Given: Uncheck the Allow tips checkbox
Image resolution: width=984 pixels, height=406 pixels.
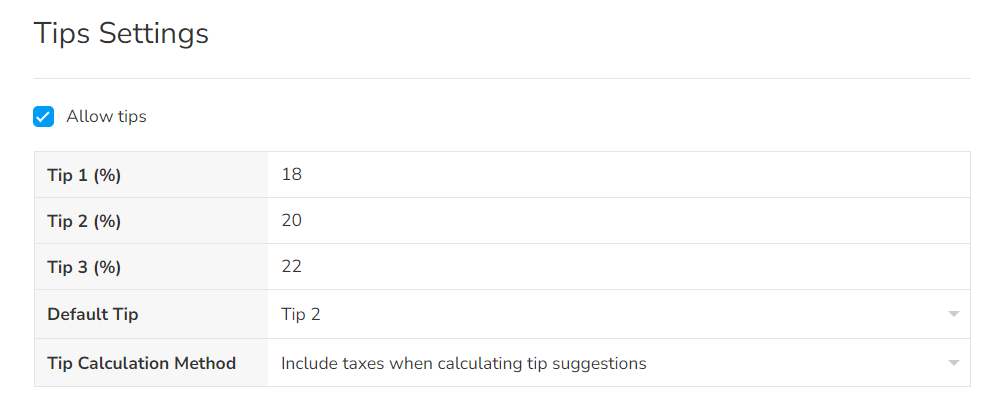Looking at the screenshot, I should click(44, 117).
